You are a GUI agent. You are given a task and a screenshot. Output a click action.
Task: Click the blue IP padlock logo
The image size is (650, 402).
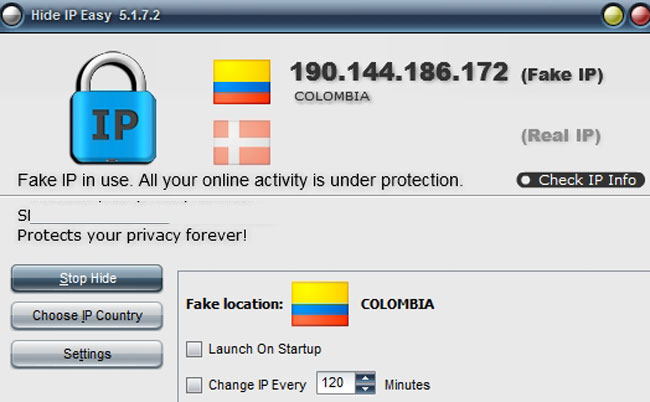pyautogui.click(x=114, y=108)
